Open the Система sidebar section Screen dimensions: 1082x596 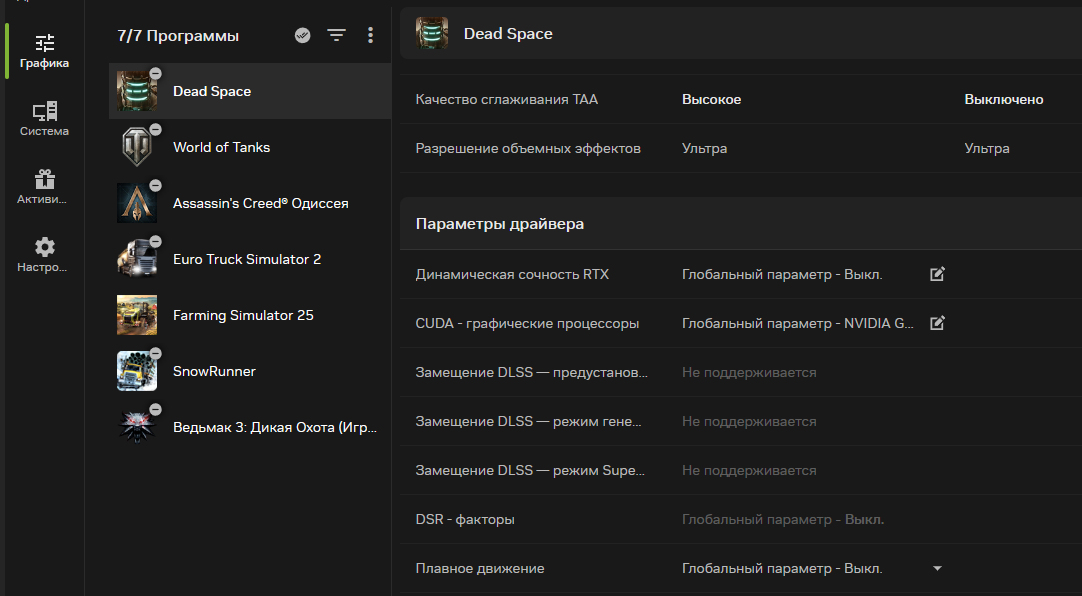pyautogui.click(x=44, y=118)
